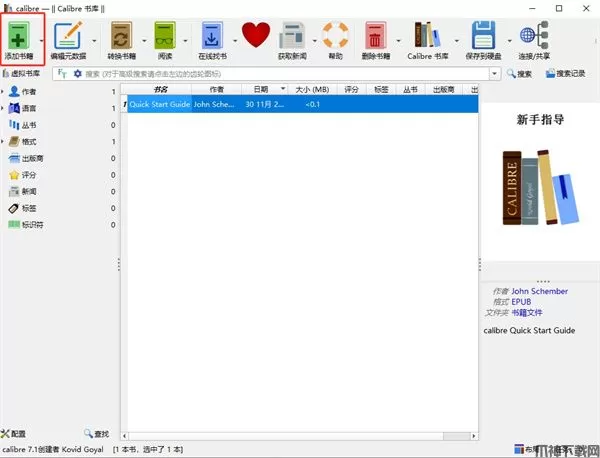600x458 pixels.
Task: Open the Get books online dropdown arrow
Action: pos(235,41)
